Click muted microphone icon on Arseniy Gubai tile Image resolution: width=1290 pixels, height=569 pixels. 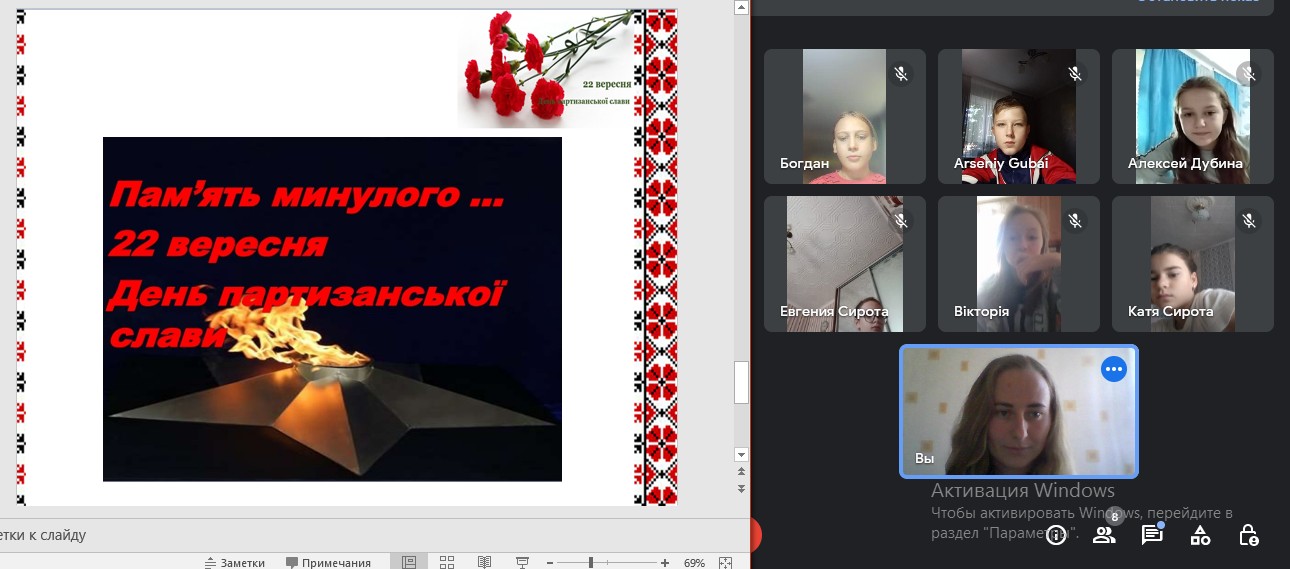[x=1075, y=74]
